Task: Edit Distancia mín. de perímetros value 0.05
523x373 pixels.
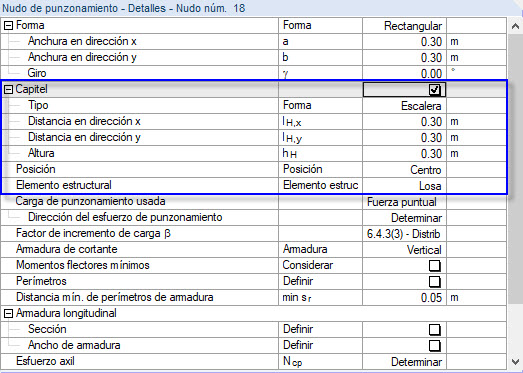Action: click(x=405, y=298)
